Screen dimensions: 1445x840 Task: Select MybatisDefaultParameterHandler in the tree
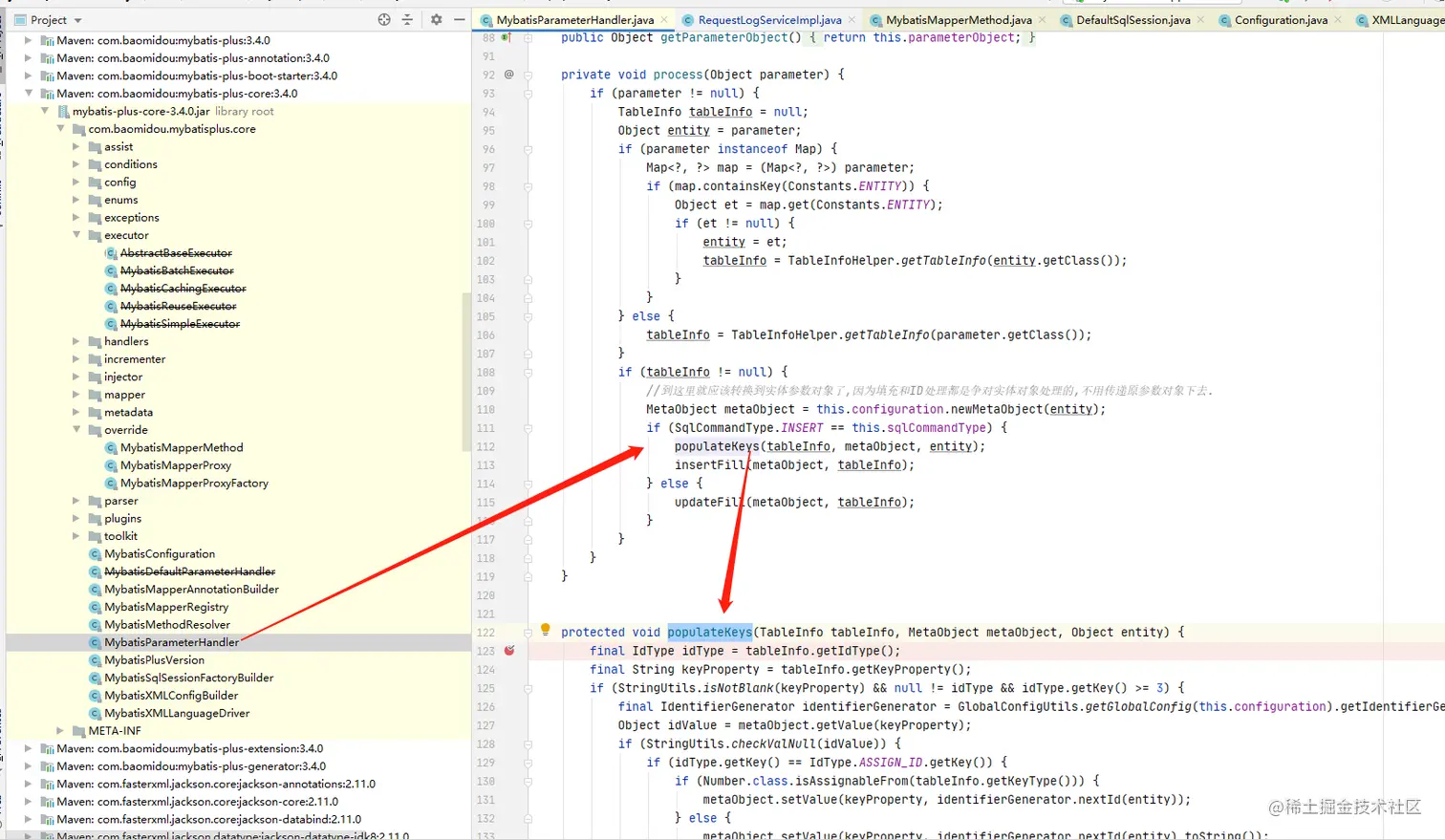[x=189, y=571]
